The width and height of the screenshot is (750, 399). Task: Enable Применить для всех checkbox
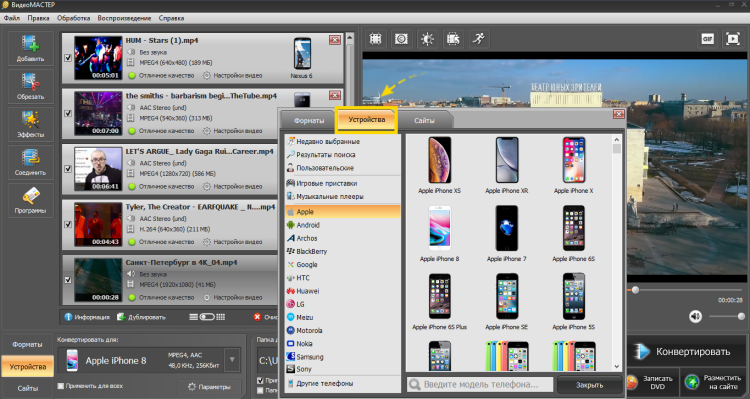61,386
